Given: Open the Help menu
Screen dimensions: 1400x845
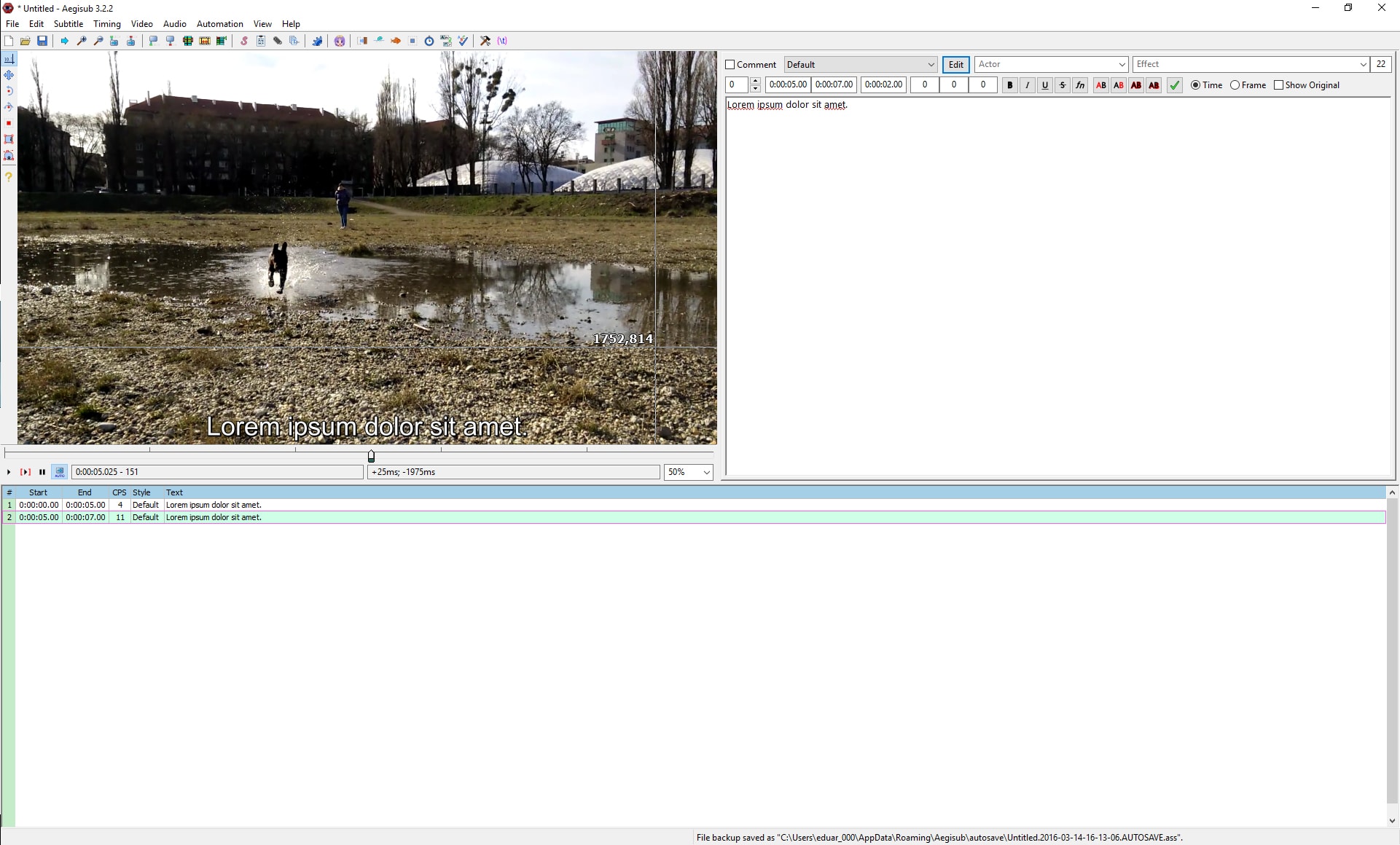Looking at the screenshot, I should [x=291, y=24].
